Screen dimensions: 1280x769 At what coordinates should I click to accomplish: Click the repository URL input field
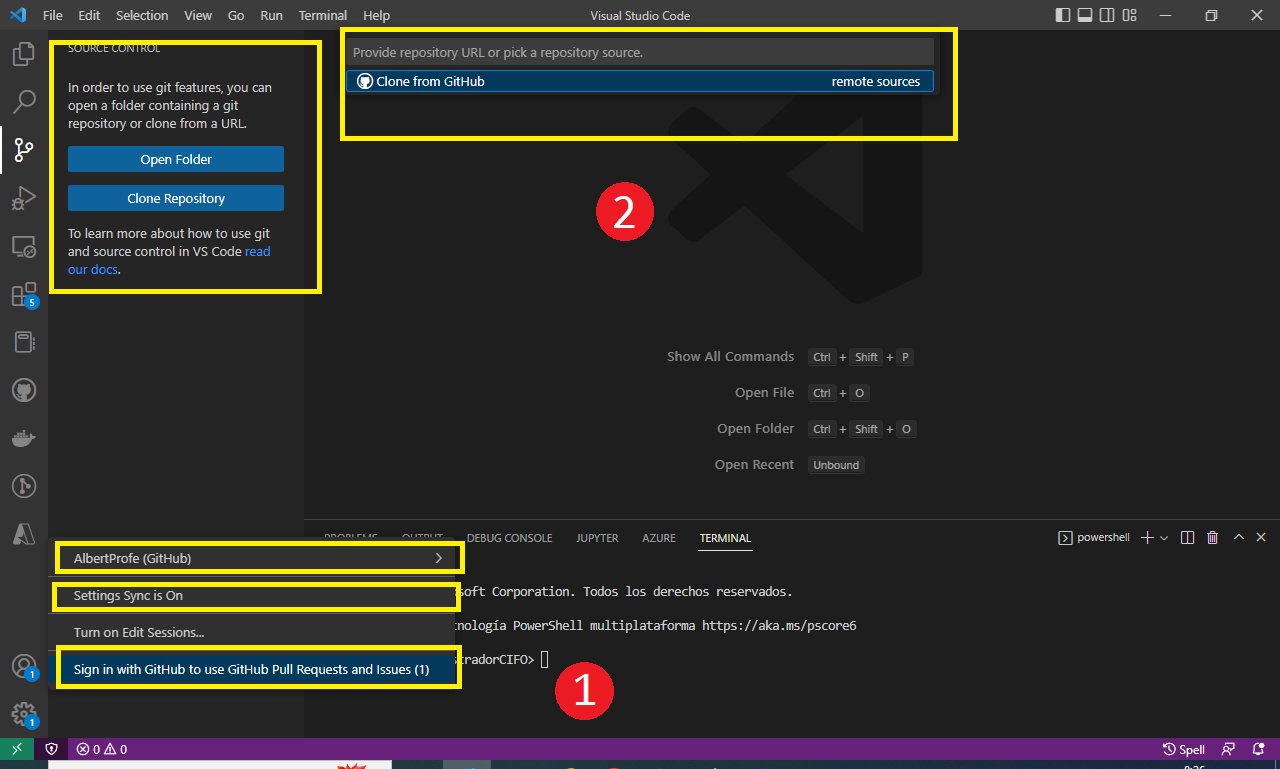[640, 52]
